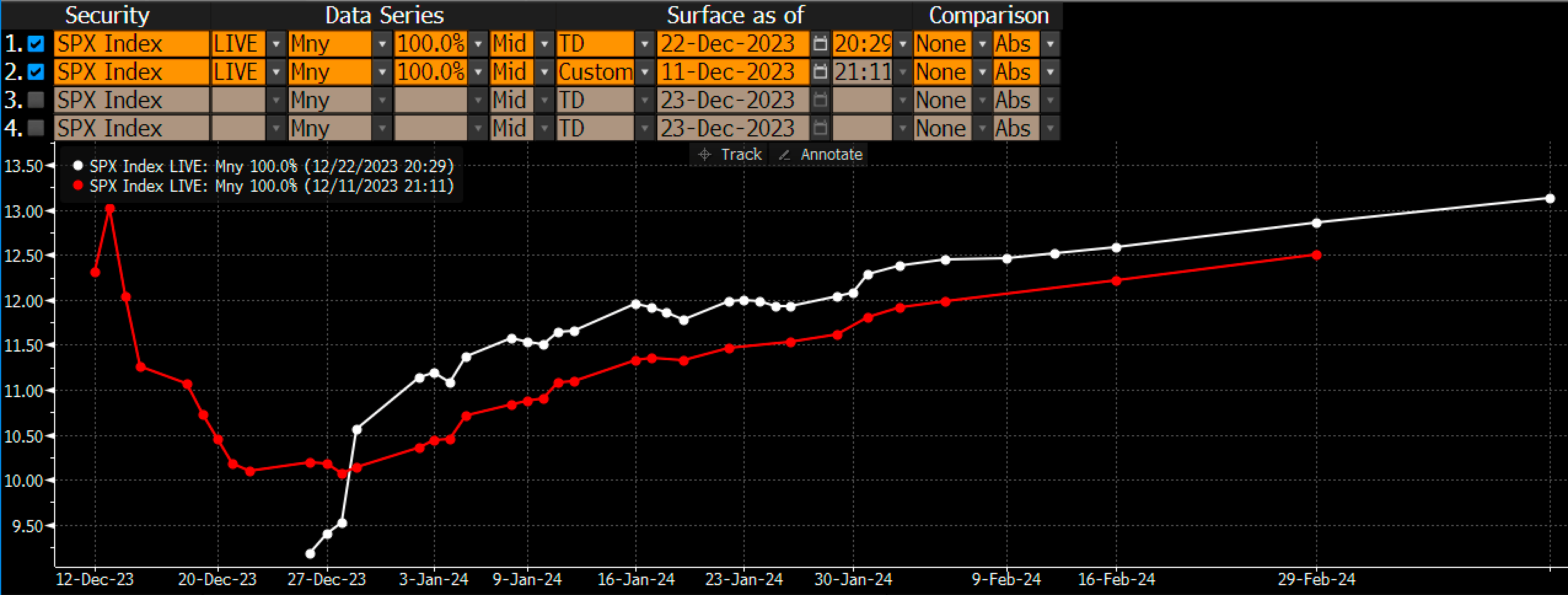Open the TD dropdown in row 3
The height and width of the screenshot is (595, 1568).
[645, 100]
